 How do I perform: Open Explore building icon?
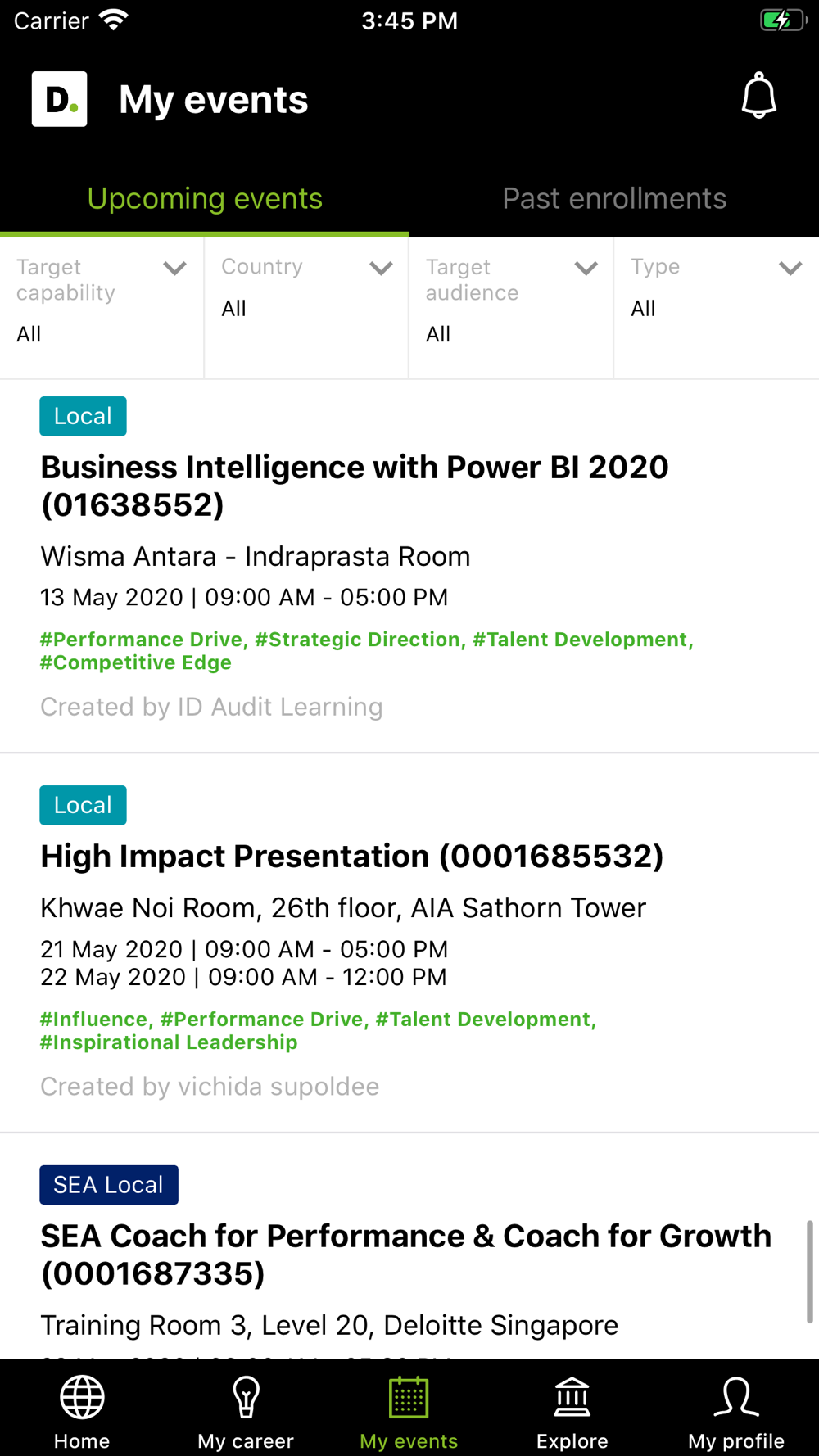click(572, 1397)
